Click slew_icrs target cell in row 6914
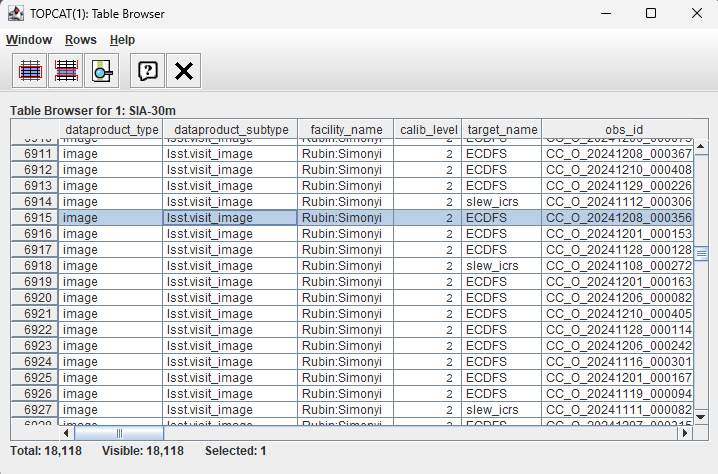Viewport: 718px width, 474px height. pyautogui.click(x=502, y=202)
